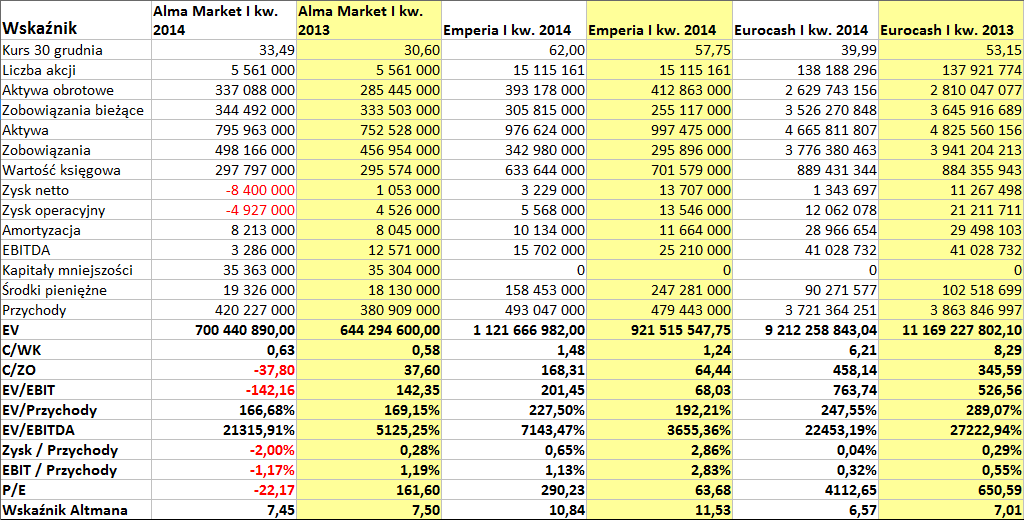Select the bold "C/ZO" row label
Screen dimensions: 1024x520
pyautogui.click(x=20, y=371)
